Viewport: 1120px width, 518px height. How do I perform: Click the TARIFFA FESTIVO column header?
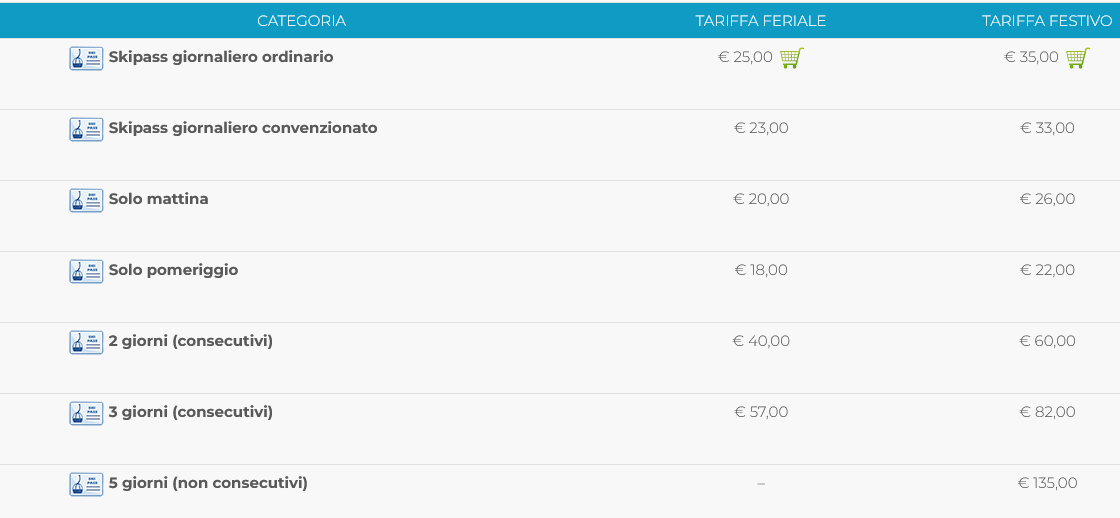pos(1046,21)
